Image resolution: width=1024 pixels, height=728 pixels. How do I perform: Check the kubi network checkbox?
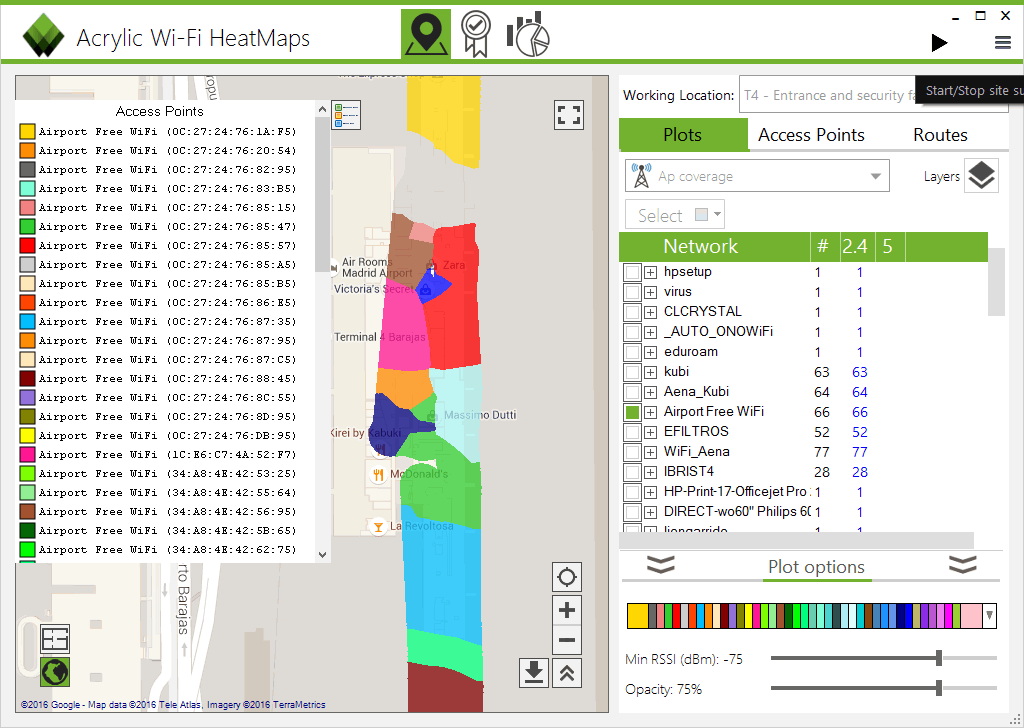(x=632, y=372)
